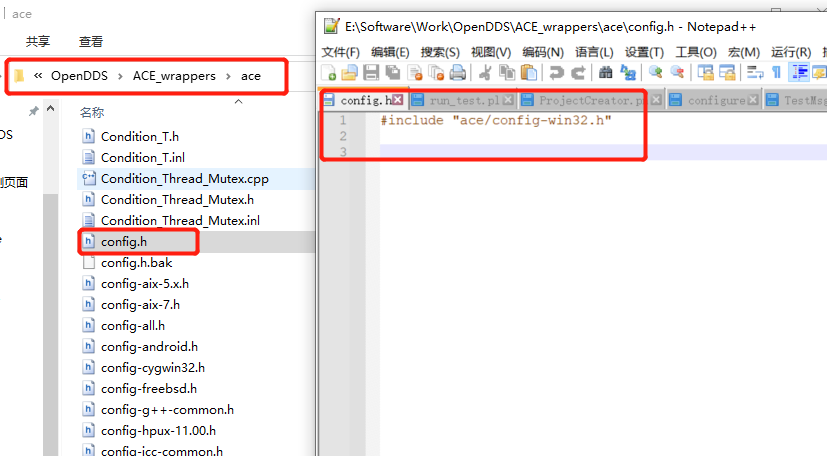Open the 文件(F) menu

341,52
